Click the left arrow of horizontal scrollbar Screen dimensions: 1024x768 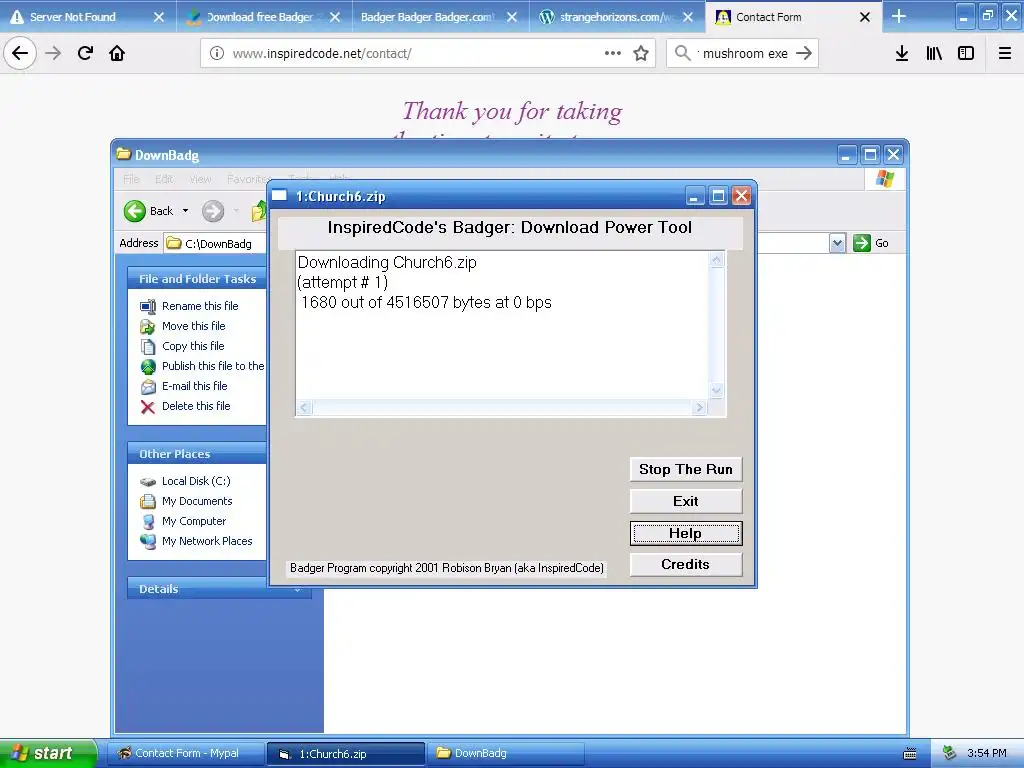(x=304, y=408)
